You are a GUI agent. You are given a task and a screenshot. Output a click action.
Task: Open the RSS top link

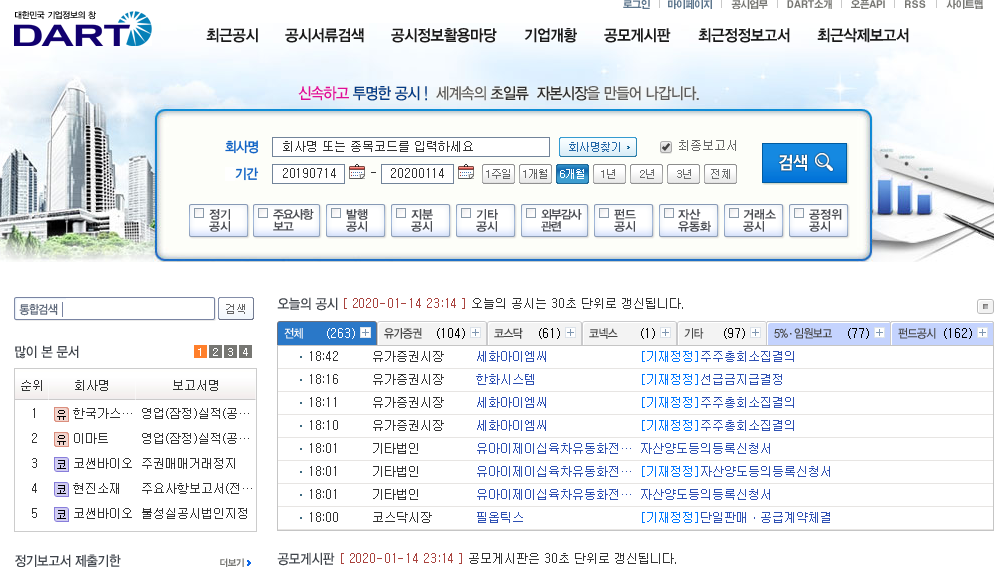915,4
